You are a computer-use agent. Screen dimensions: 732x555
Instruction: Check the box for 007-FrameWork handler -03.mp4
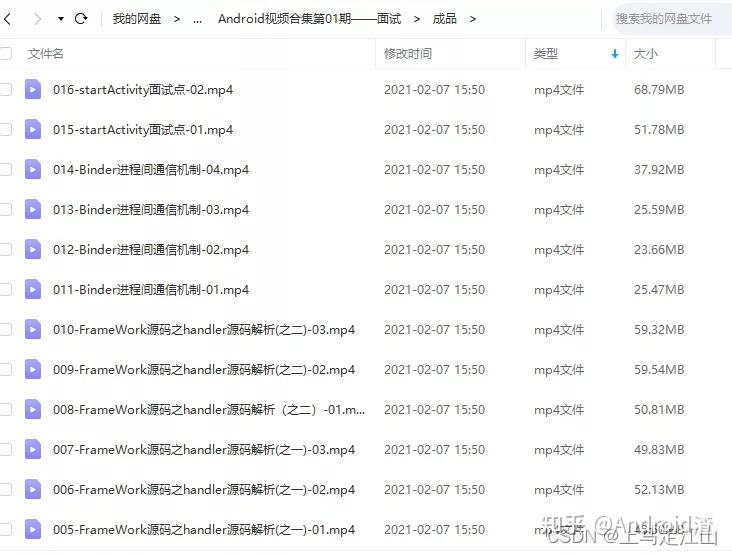coord(5,449)
